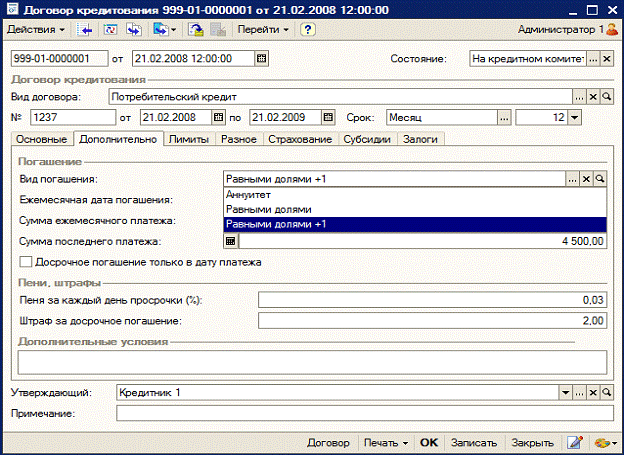Screen dimensions: 624x455
Task: Expand the Срок value 12 dropdown arrow
Action: 574,117
